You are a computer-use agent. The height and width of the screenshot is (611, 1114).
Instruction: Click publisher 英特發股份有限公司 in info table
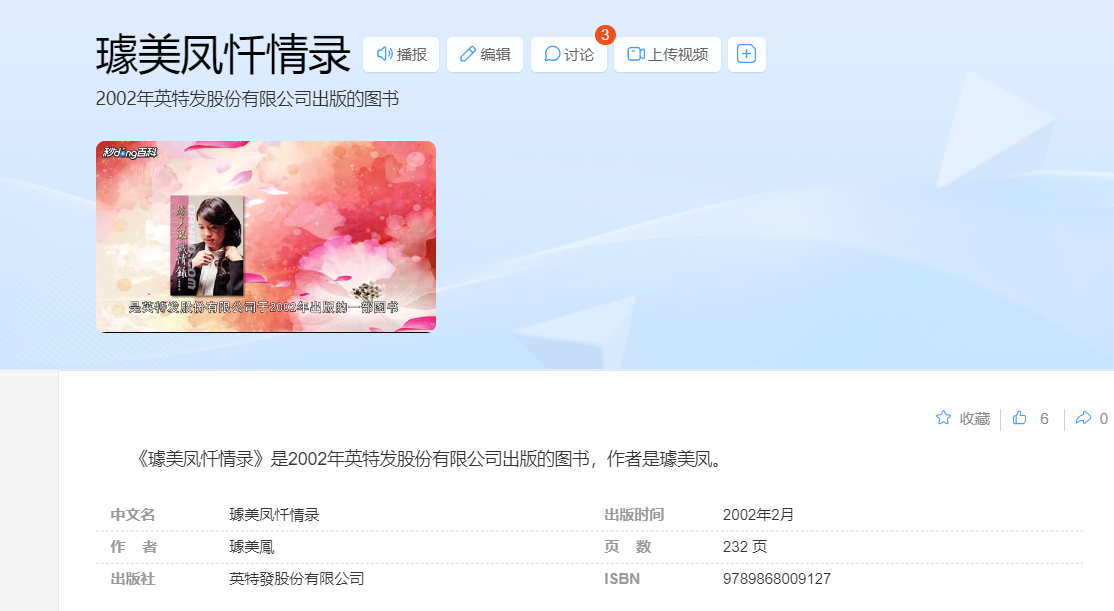pos(296,578)
